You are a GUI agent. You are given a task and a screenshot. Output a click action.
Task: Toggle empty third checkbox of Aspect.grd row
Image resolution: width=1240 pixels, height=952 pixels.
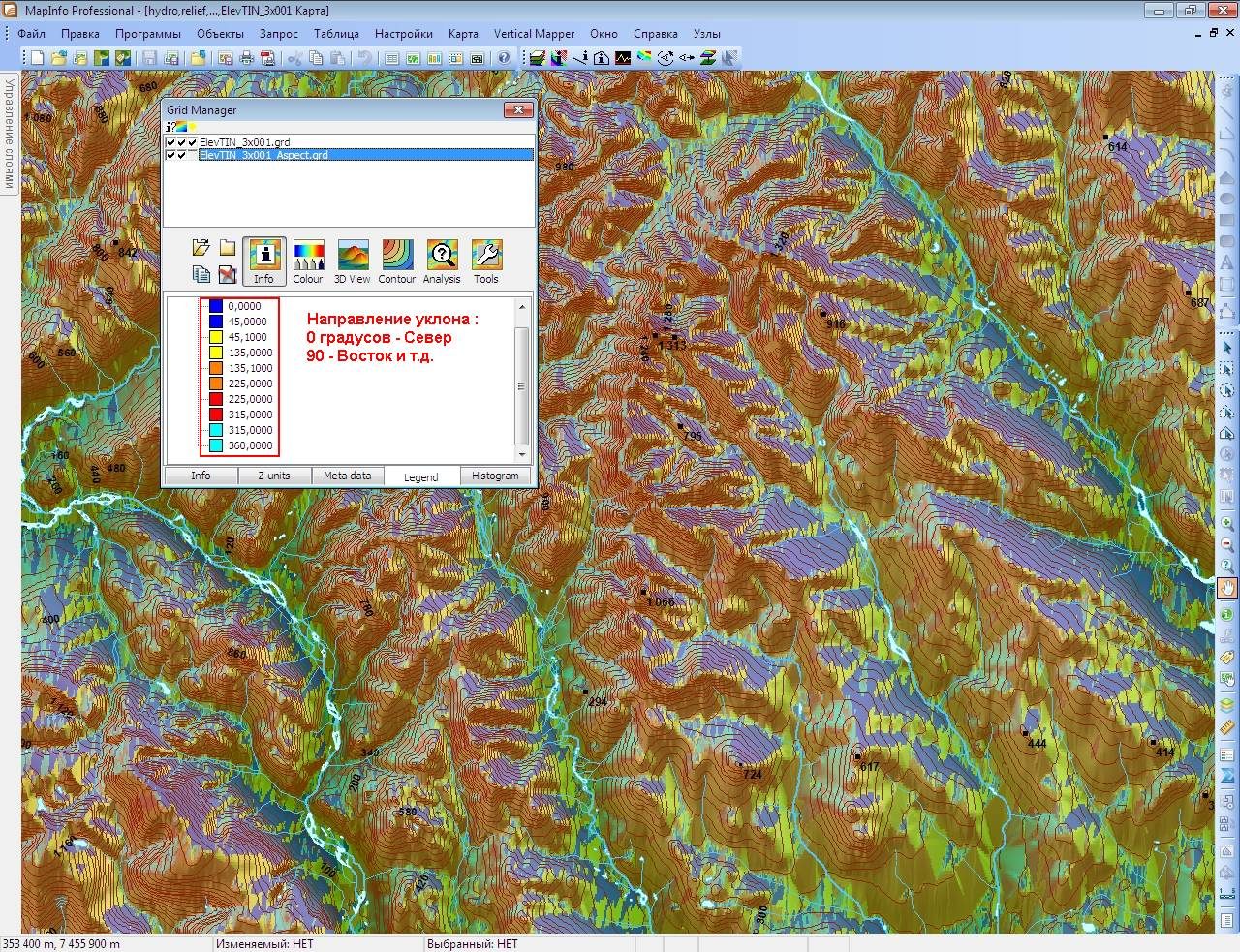[x=192, y=155]
